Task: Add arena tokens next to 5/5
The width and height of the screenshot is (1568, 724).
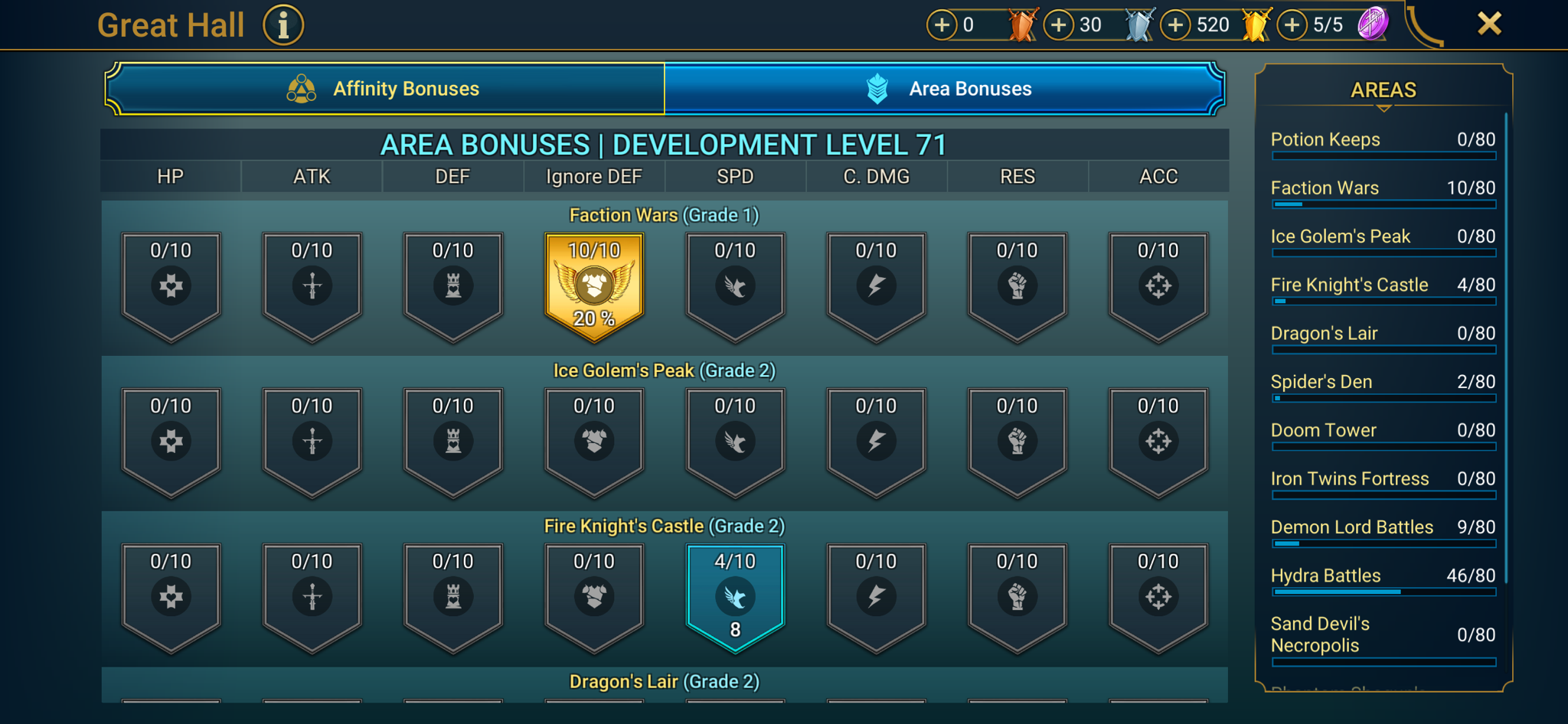Action: pyautogui.click(x=1292, y=25)
